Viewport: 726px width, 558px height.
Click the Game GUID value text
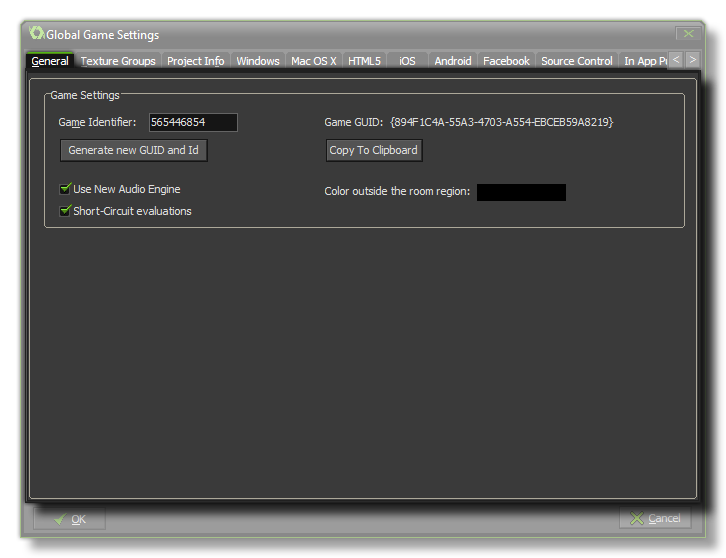501,122
